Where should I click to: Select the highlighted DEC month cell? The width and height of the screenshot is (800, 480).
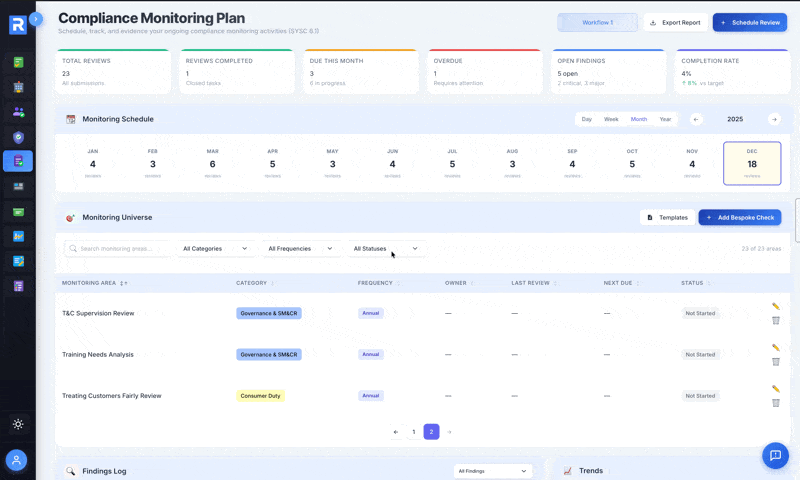pyautogui.click(x=752, y=164)
